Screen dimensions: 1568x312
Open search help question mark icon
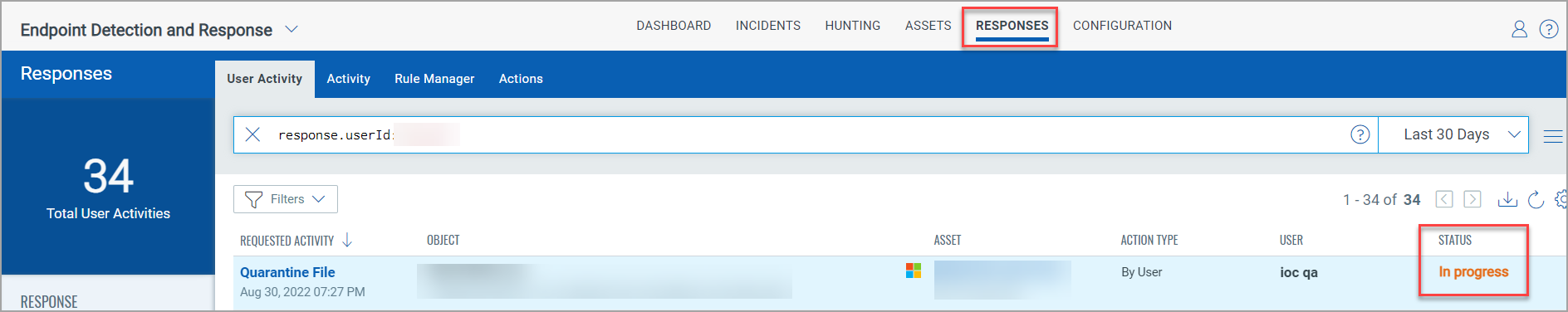coord(1360,134)
